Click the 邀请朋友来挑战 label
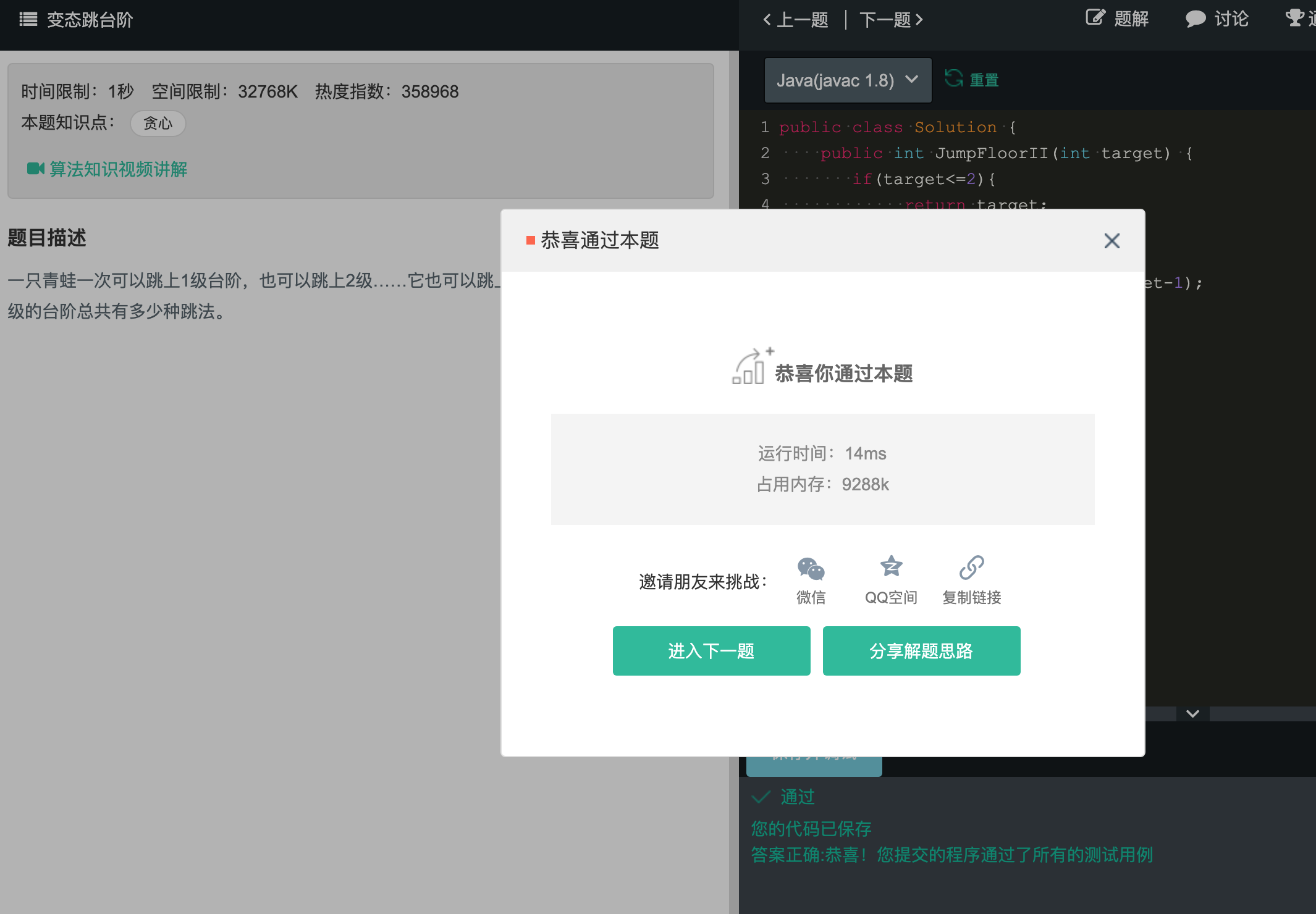Image resolution: width=1316 pixels, height=914 pixels. (703, 582)
